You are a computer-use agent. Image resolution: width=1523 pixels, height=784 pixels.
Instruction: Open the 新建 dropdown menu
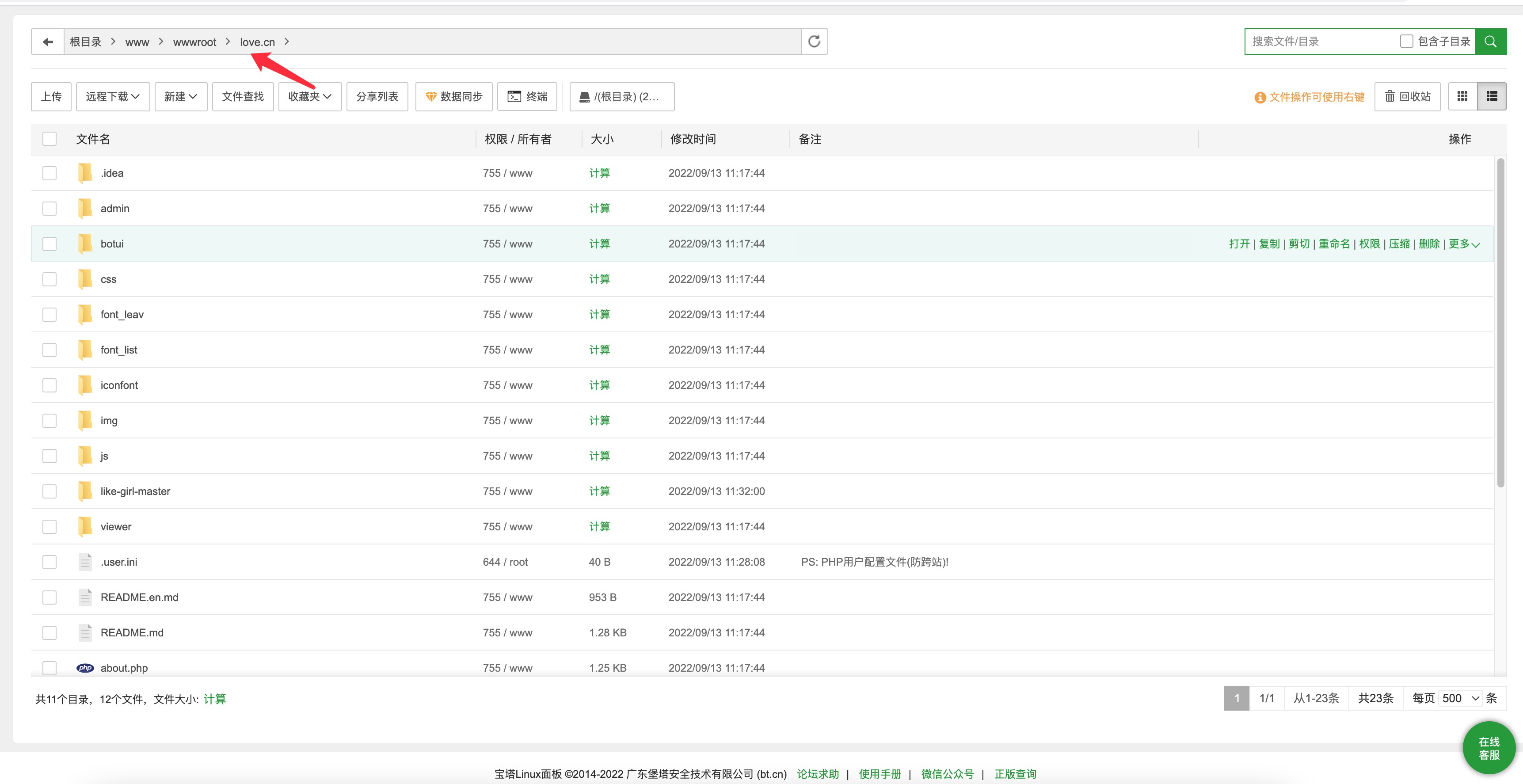coord(180,96)
